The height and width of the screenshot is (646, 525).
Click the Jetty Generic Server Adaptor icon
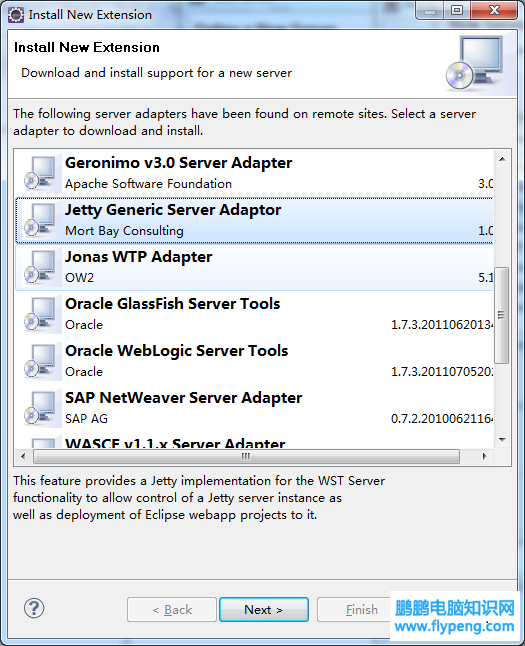pyautogui.click(x=40, y=220)
